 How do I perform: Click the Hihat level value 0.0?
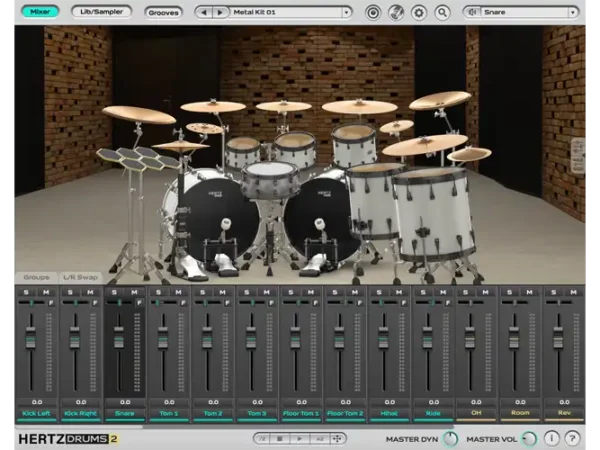tap(390, 402)
